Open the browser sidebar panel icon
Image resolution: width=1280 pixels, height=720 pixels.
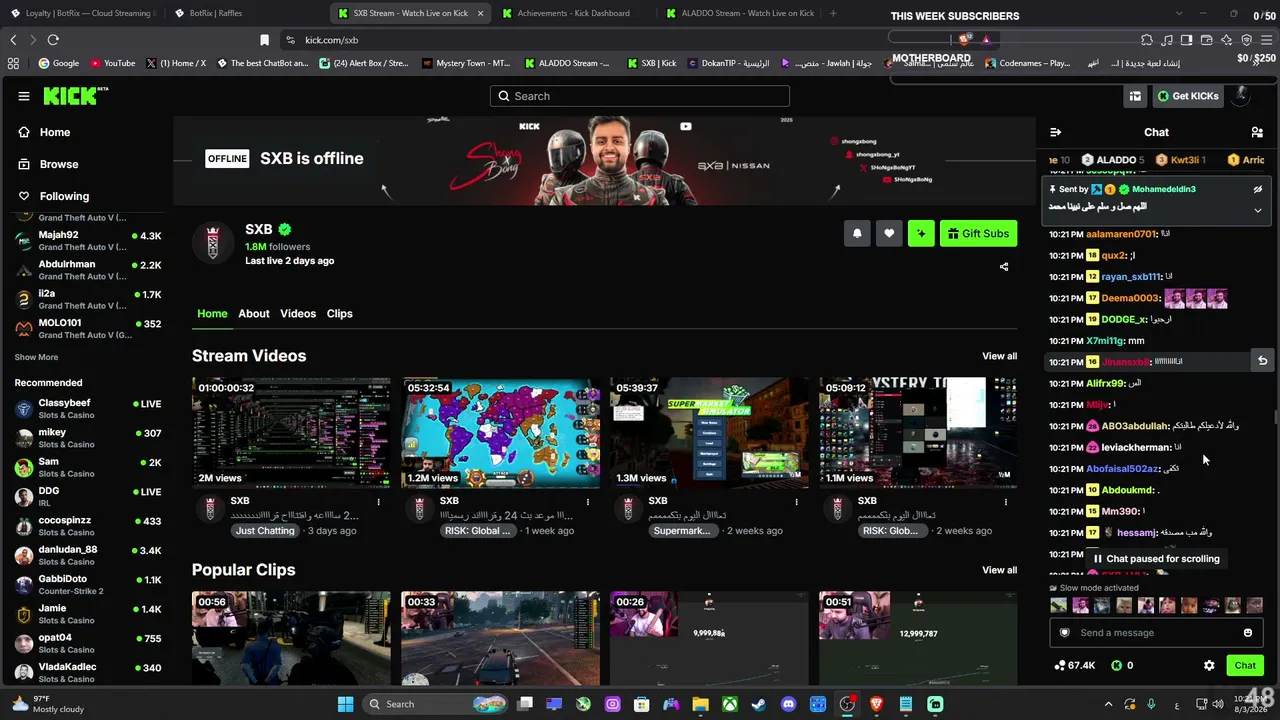pyautogui.click(x=1186, y=40)
